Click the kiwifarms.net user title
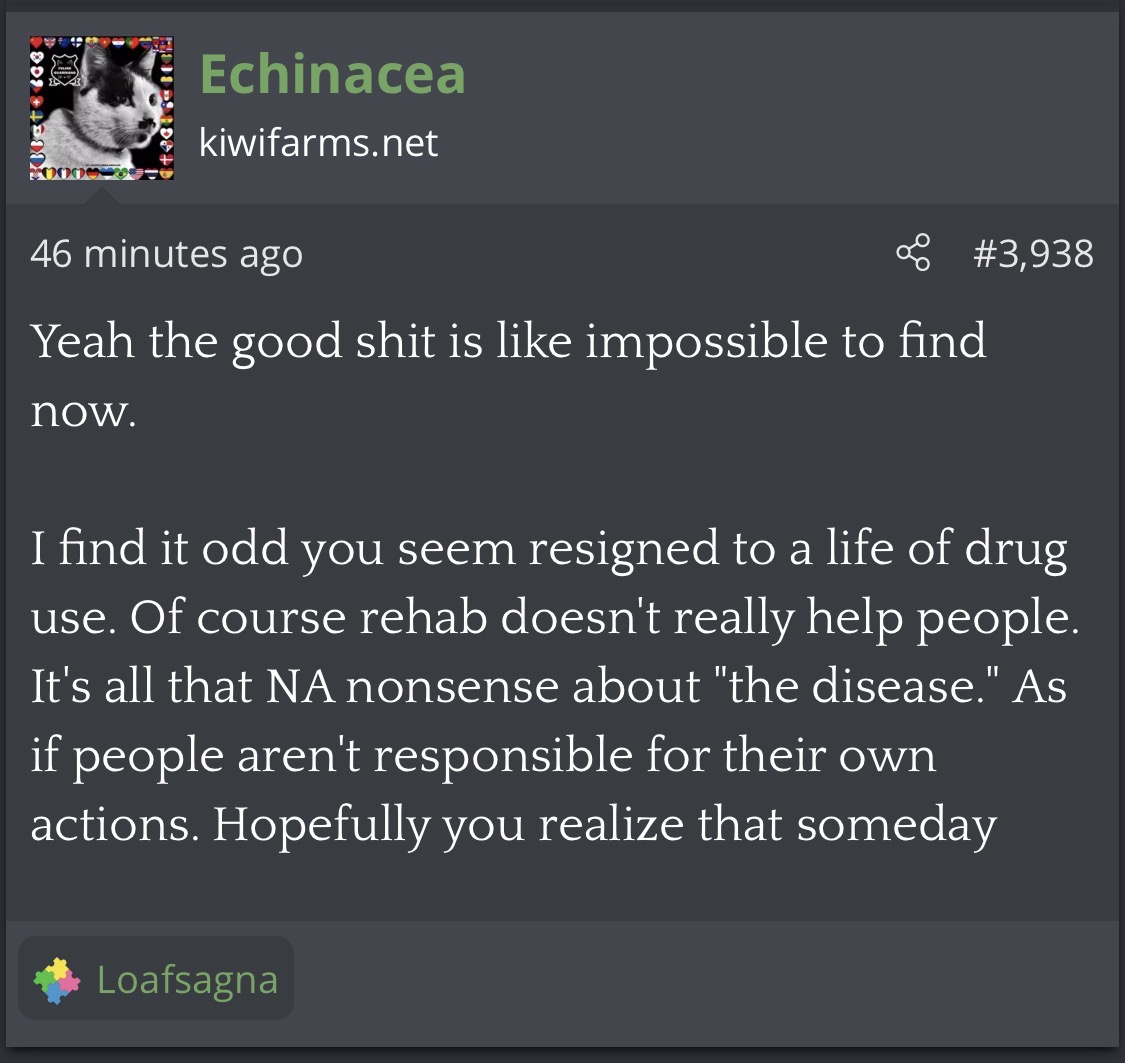The width and height of the screenshot is (1125, 1063). [x=318, y=143]
